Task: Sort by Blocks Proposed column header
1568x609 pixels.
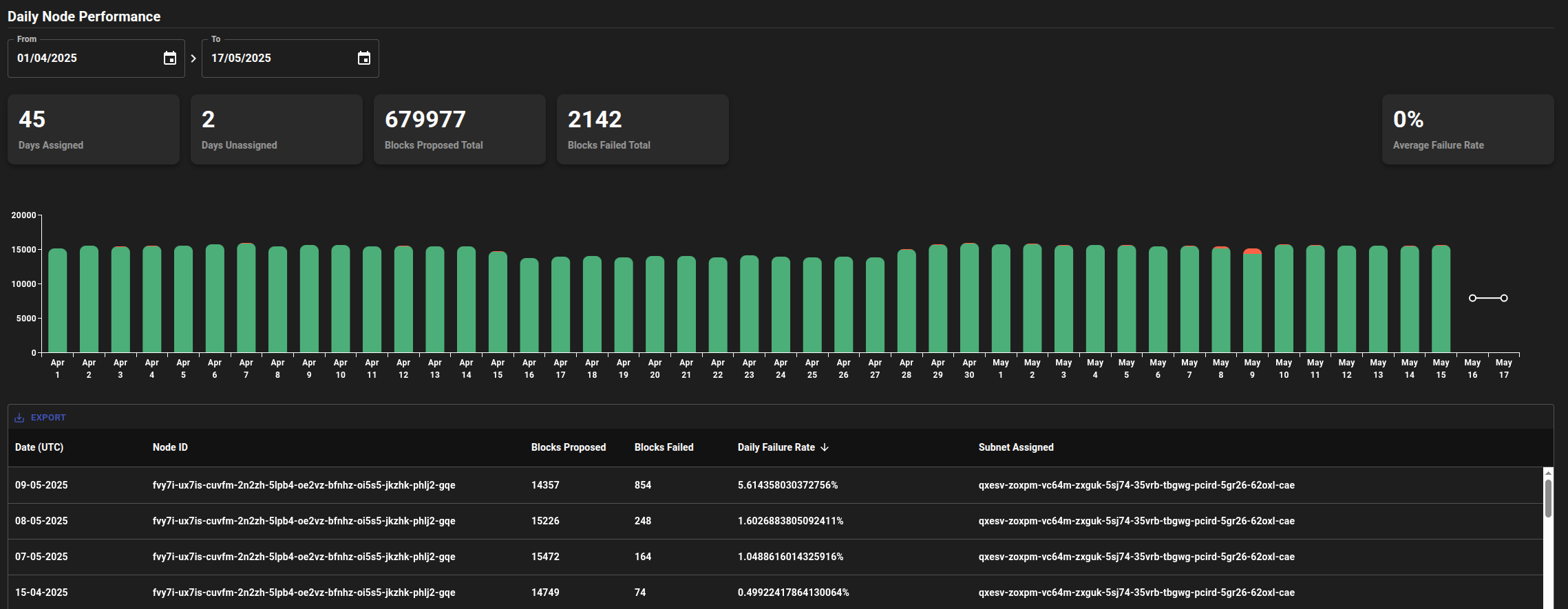Action: point(568,447)
